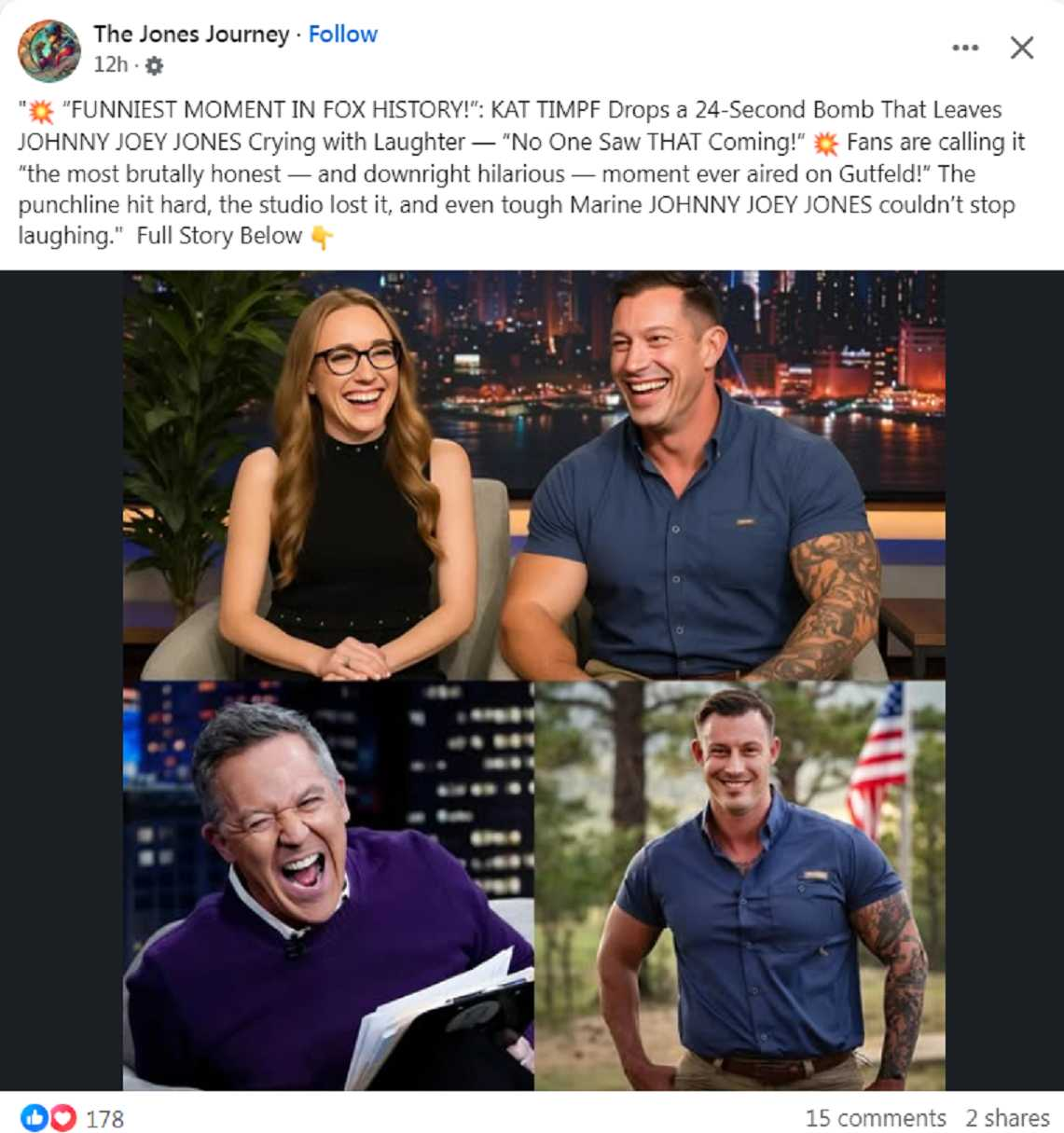Follow The Jones Journey page
Screen dimensions: 1064x1133
pos(343,34)
